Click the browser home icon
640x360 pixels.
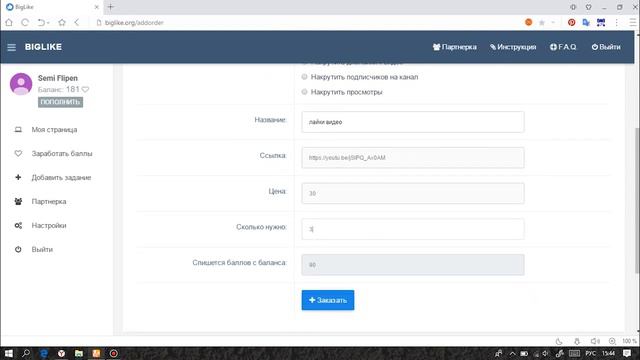pyautogui.click(x=9, y=22)
